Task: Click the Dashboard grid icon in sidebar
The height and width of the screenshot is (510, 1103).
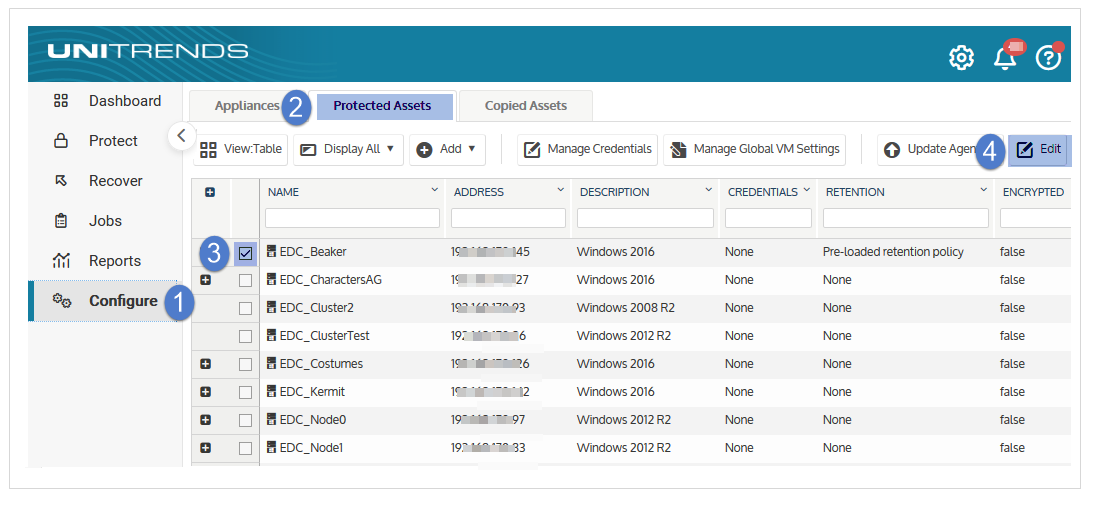Action: pos(61,101)
